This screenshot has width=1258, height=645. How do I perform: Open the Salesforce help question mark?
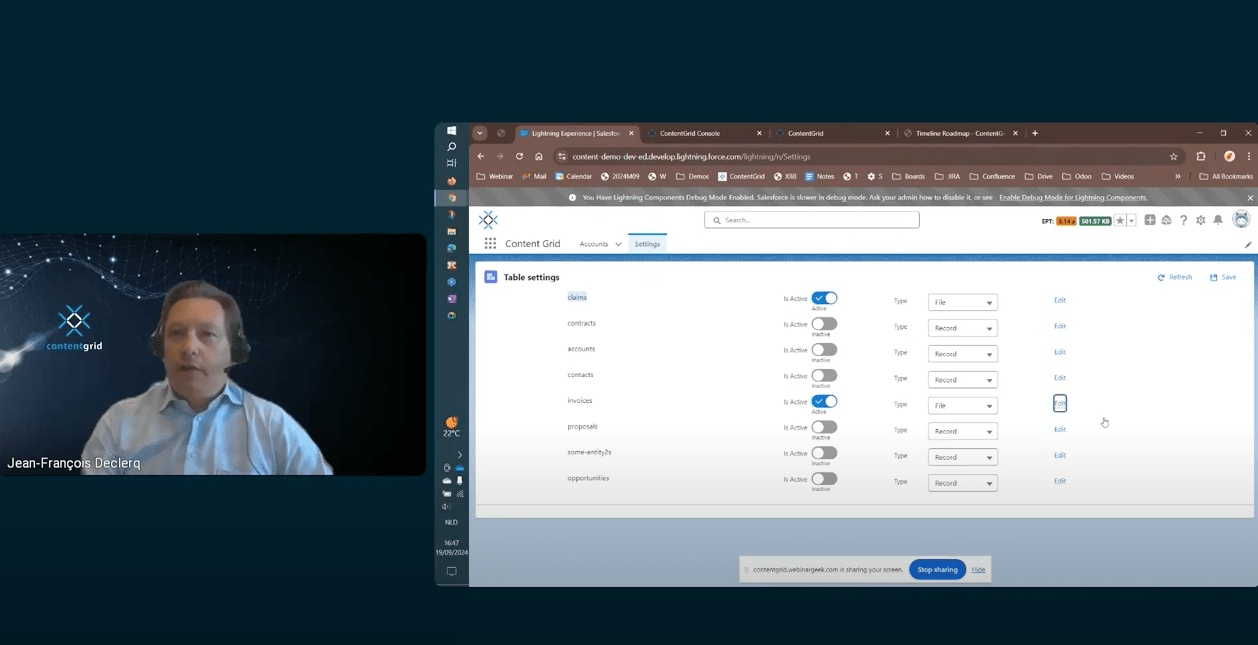tap(1183, 220)
